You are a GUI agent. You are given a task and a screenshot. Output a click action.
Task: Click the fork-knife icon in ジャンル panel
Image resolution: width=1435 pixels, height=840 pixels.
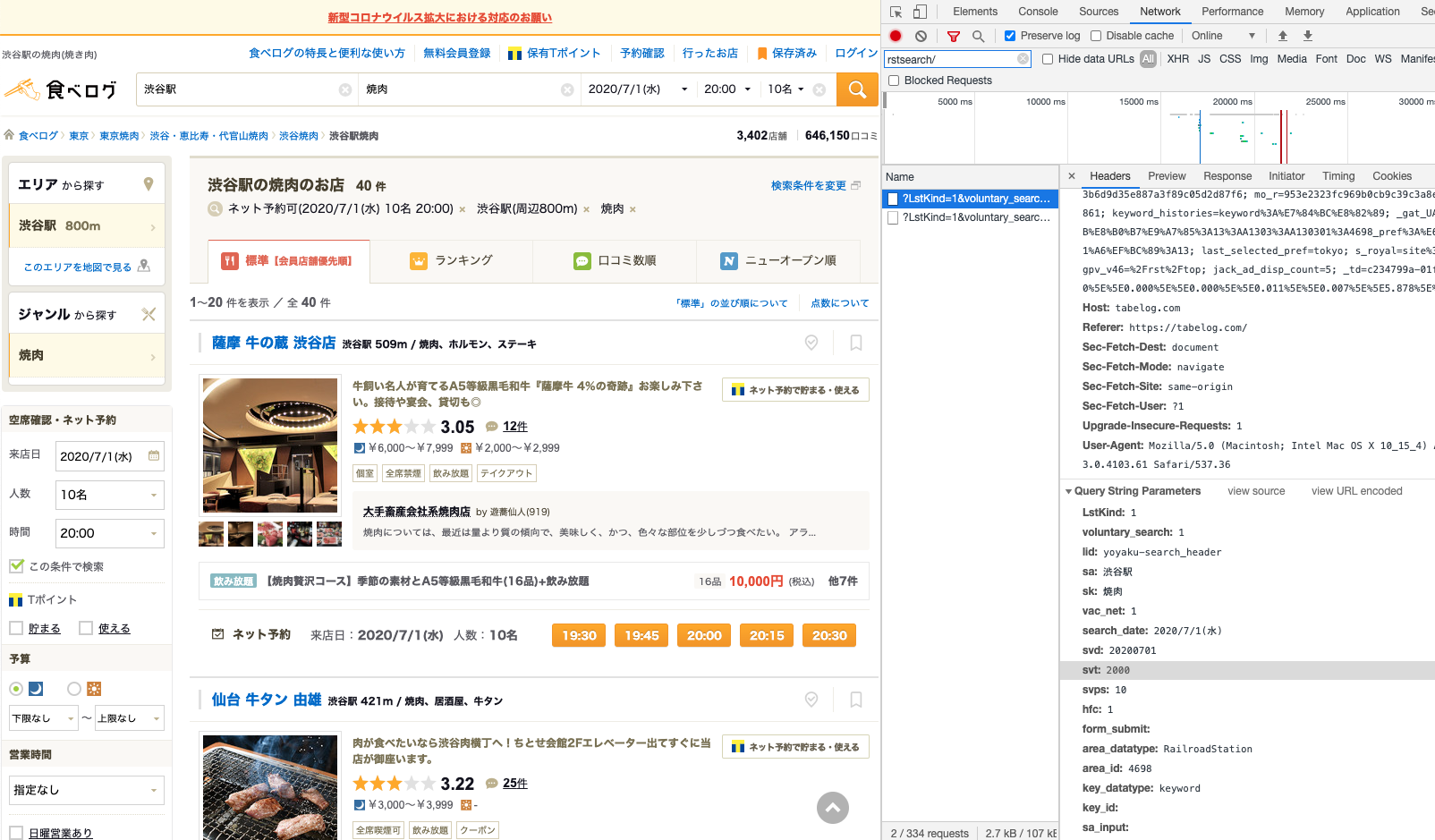click(x=149, y=314)
